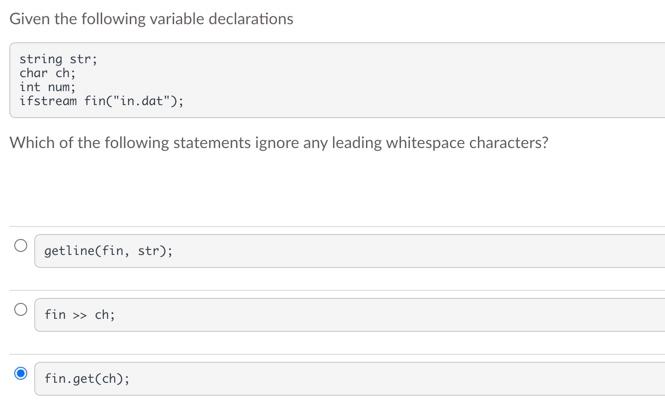Click the ifstream fin("in.dat") code line
665x415 pixels.
tap(101, 101)
